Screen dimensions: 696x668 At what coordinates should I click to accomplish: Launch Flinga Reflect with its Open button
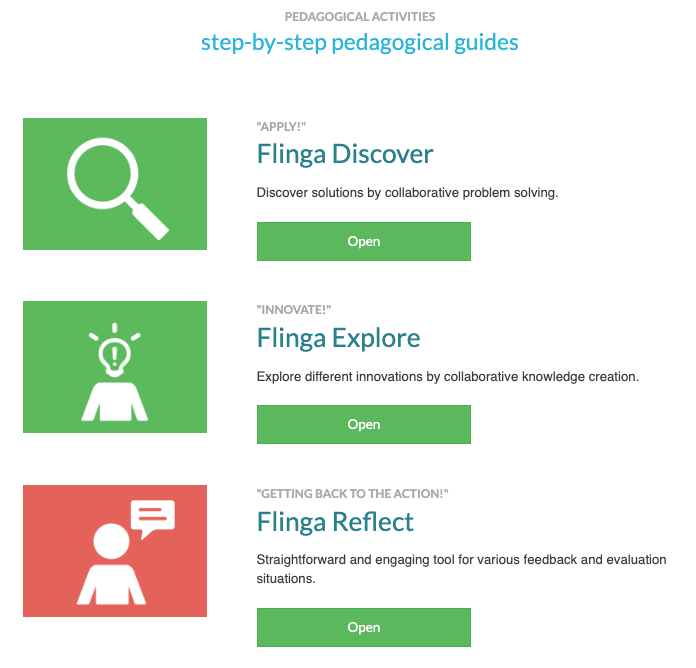tap(363, 627)
